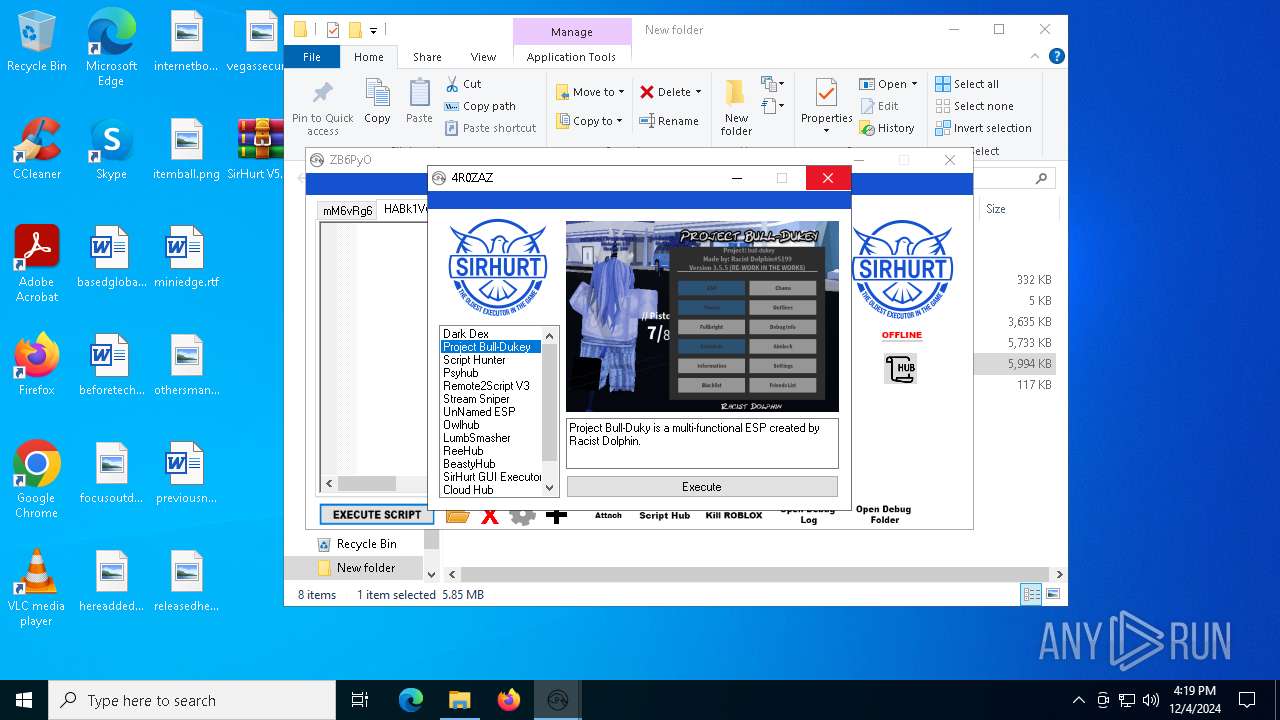Click the Copy icon in Explorer ribbon

click(377, 94)
